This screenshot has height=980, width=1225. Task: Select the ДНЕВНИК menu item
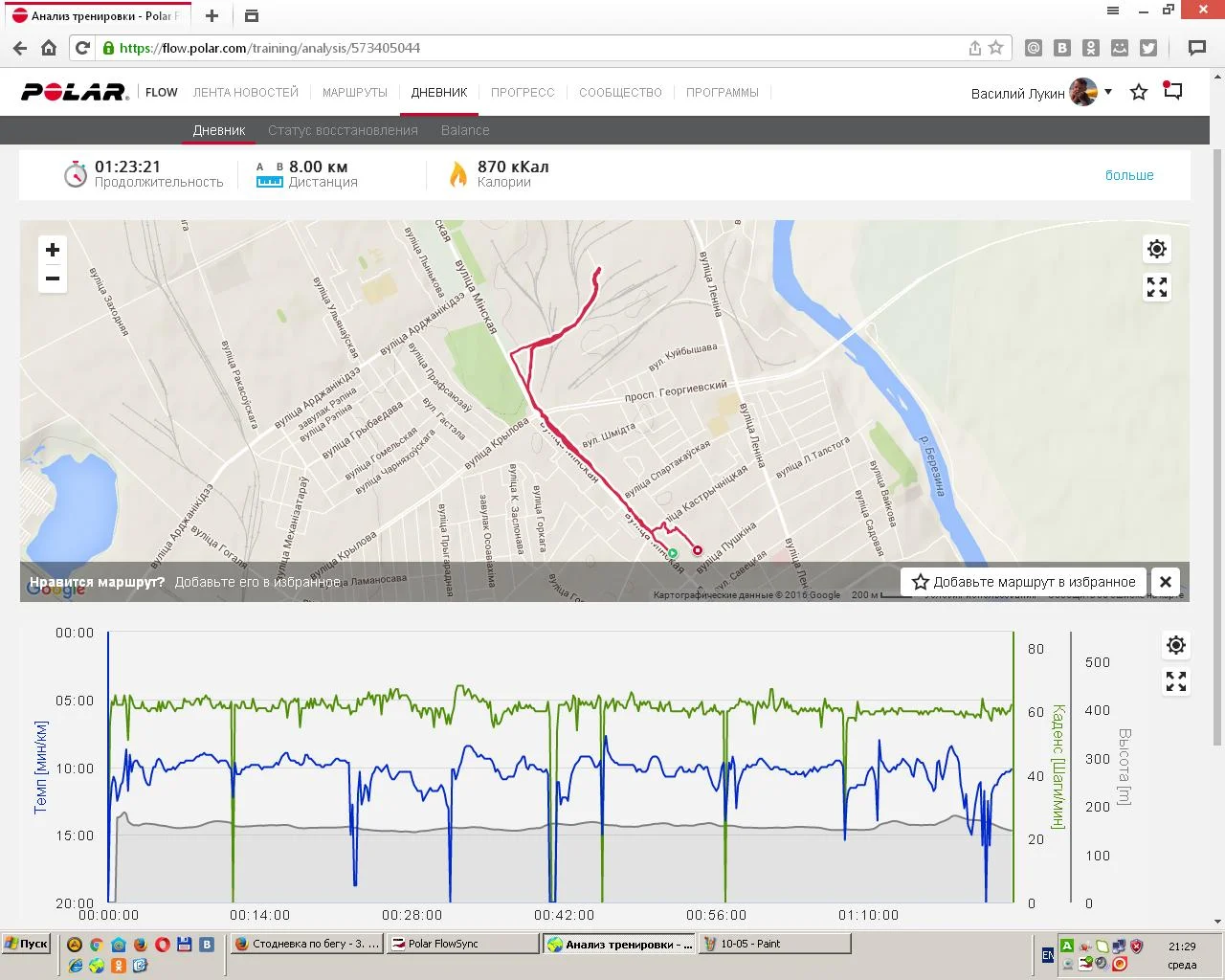click(x=439, y=93)
